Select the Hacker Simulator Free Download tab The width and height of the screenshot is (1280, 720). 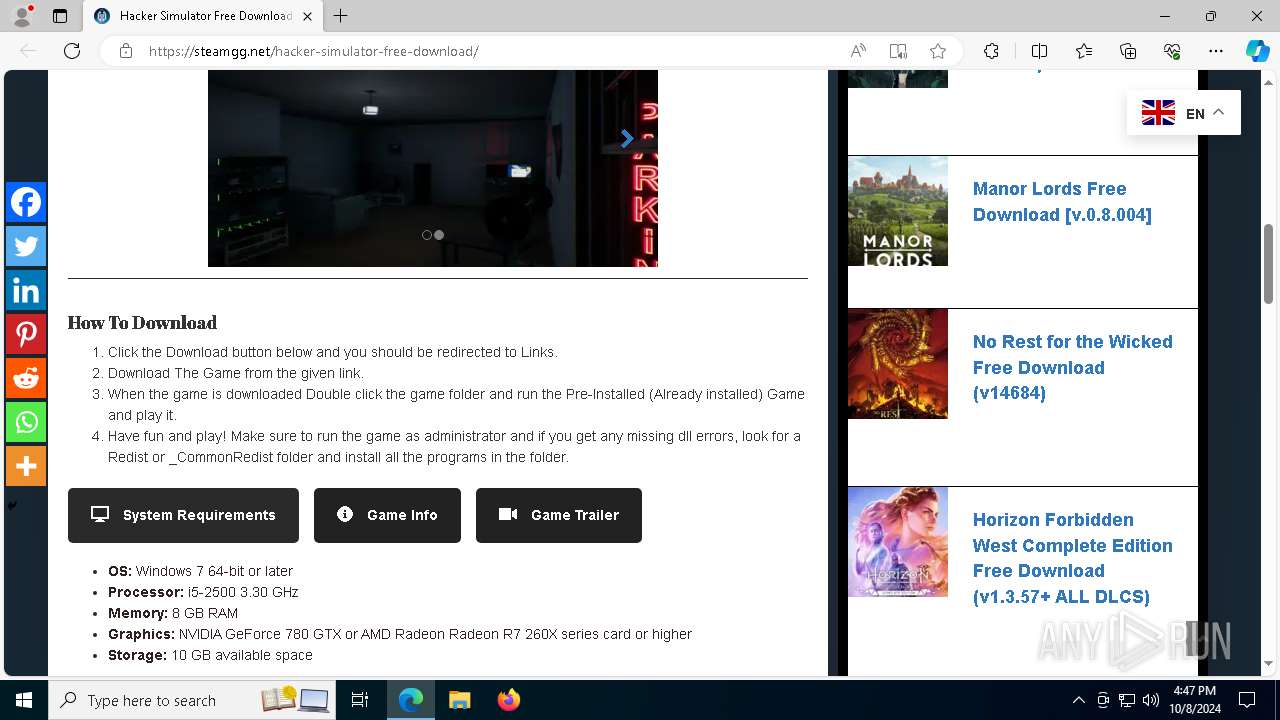tap(202, 16)
